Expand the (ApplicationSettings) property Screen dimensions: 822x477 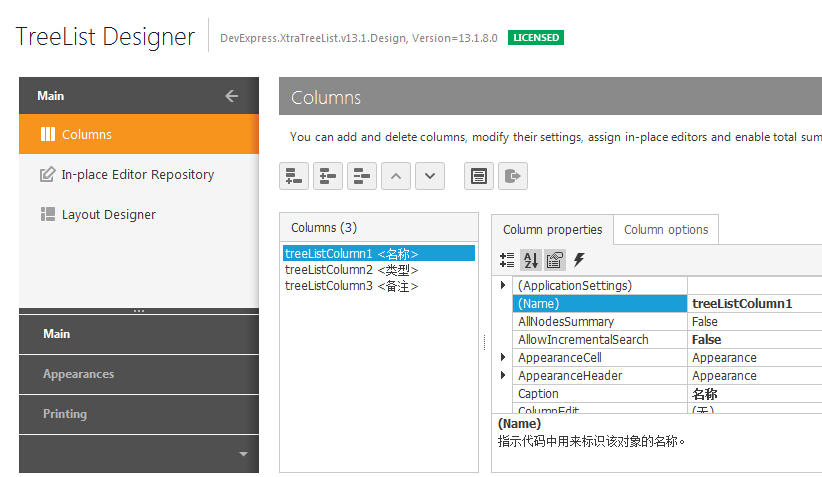(x=503, y=285)
